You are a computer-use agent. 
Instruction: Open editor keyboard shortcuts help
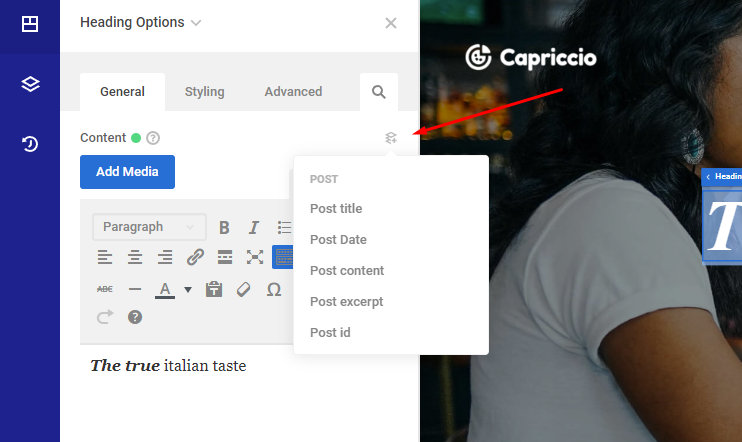tap(135, 317)
